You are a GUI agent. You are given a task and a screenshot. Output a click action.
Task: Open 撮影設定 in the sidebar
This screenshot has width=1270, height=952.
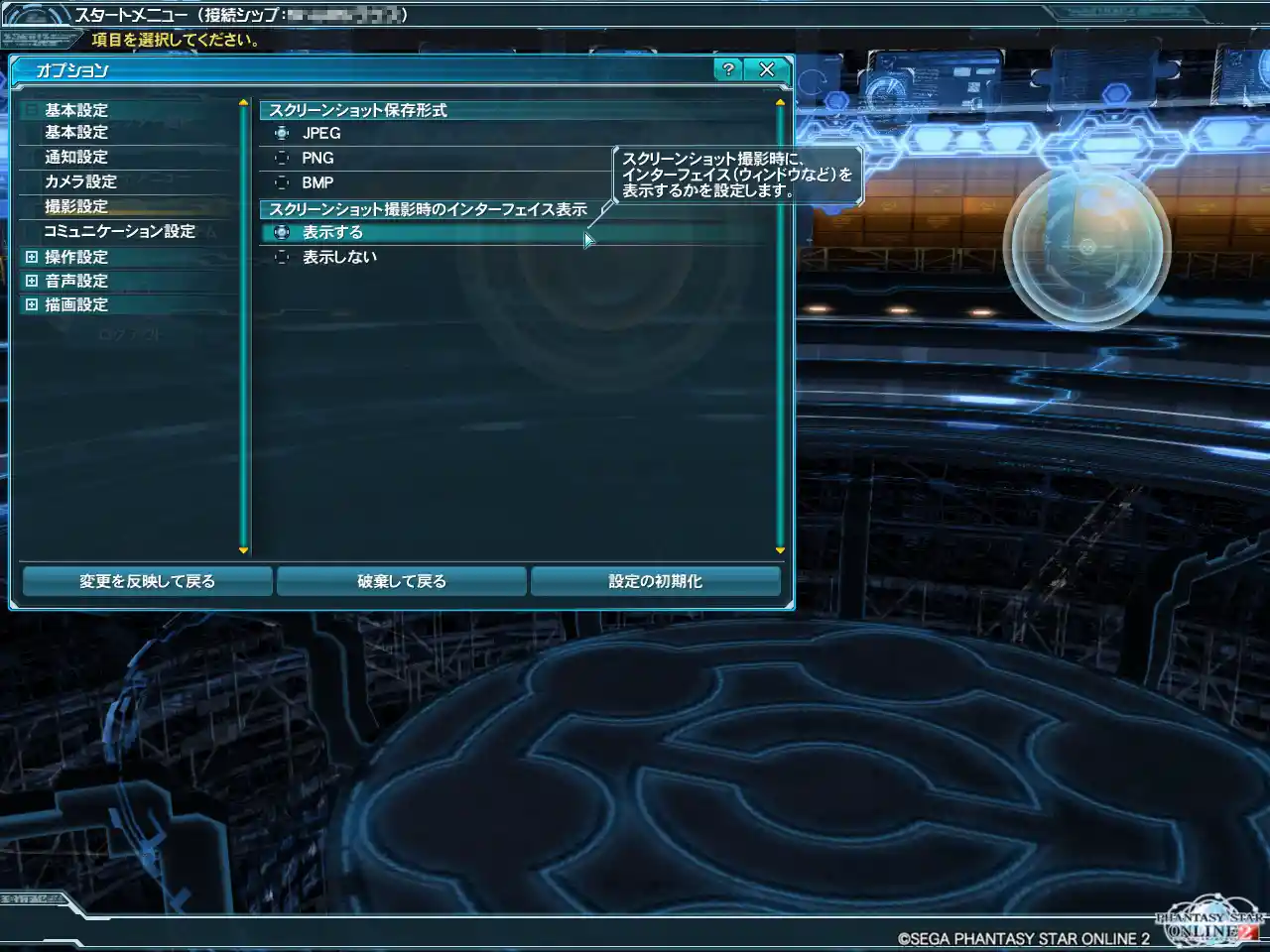[x=76, y=206]
